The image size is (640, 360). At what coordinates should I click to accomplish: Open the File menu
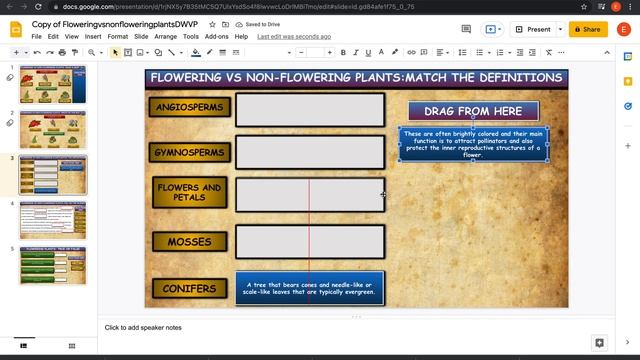(36, 36)
